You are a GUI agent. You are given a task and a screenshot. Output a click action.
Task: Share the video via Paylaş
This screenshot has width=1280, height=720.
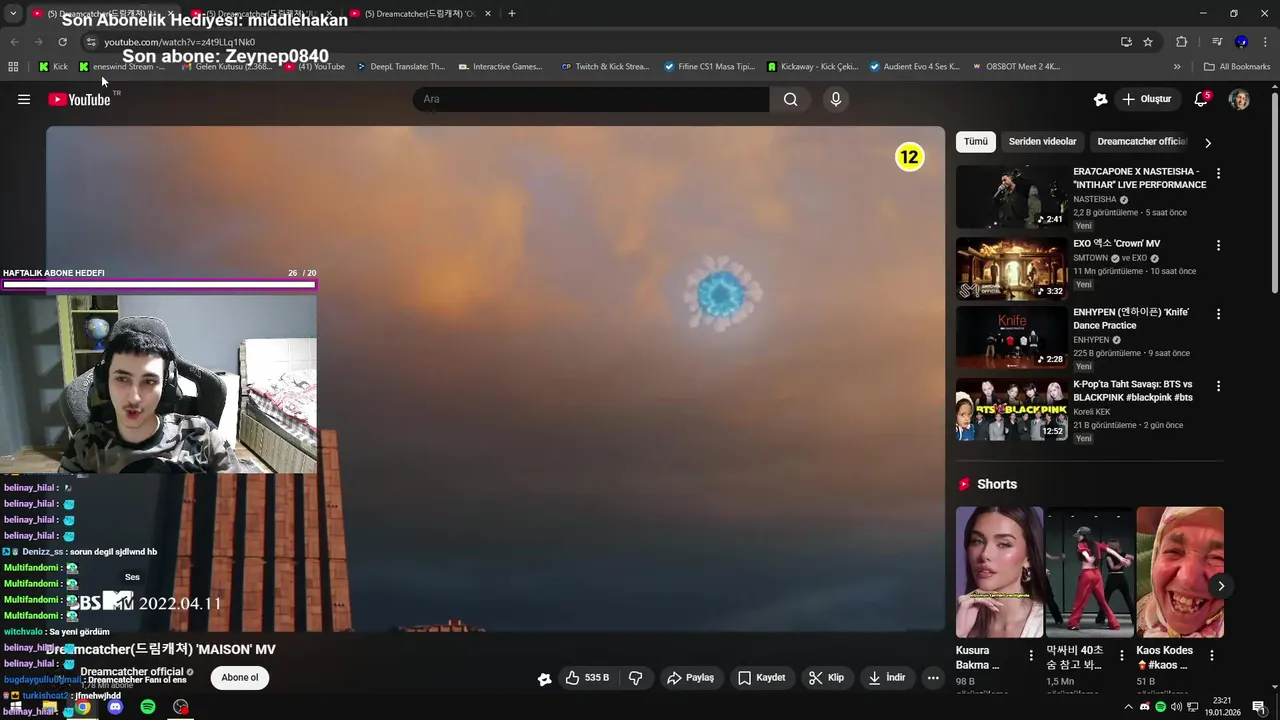(690, 678)
